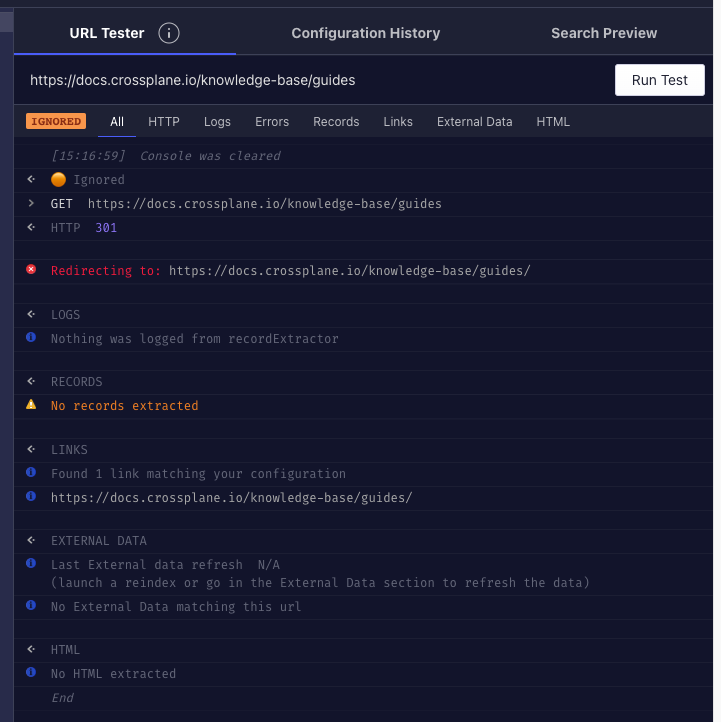This screenshot has height=722, width=721.
Task: Click info icon by Found 1 link
Action: 31,472
